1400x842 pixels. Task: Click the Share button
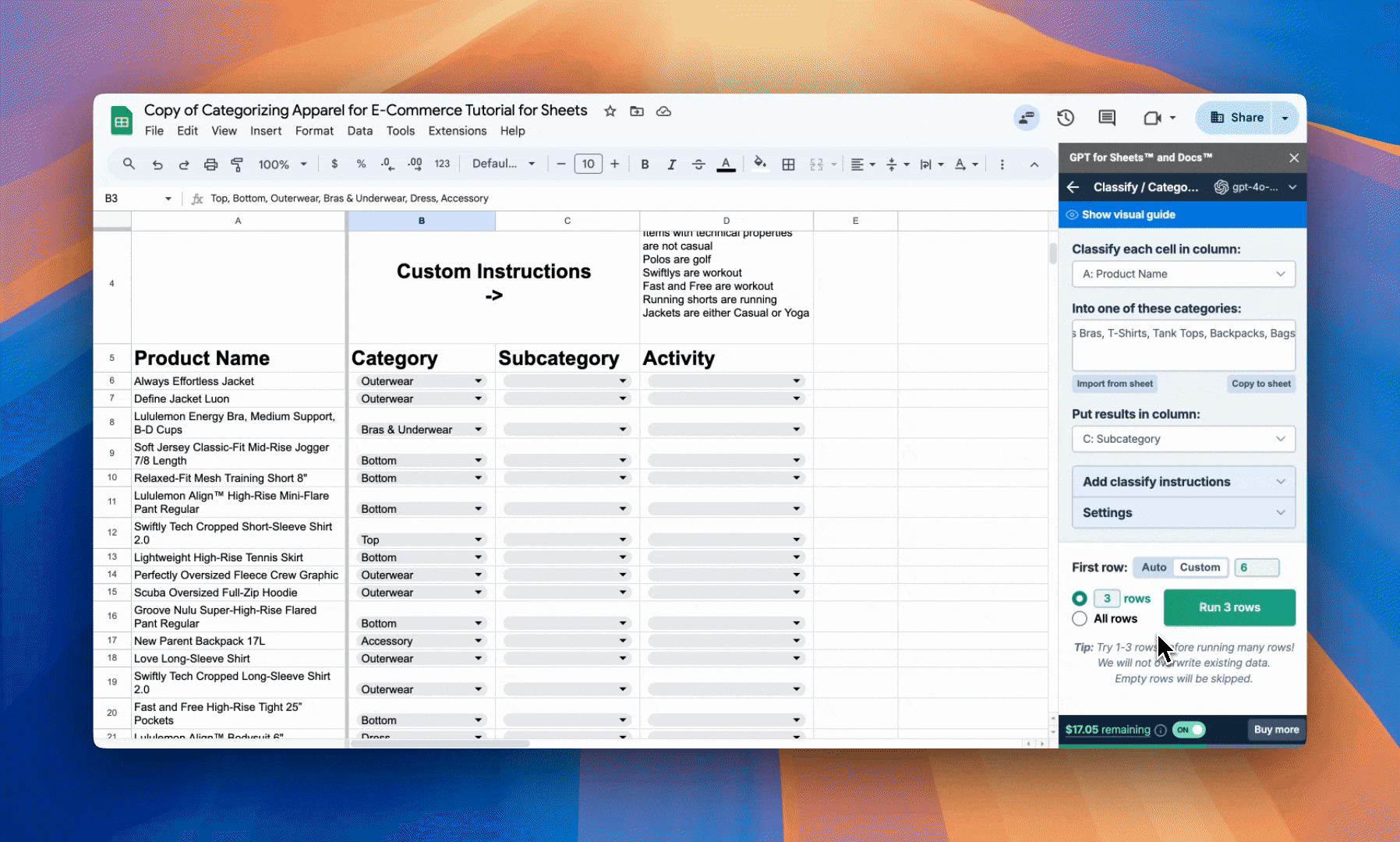click(1236, 118)
